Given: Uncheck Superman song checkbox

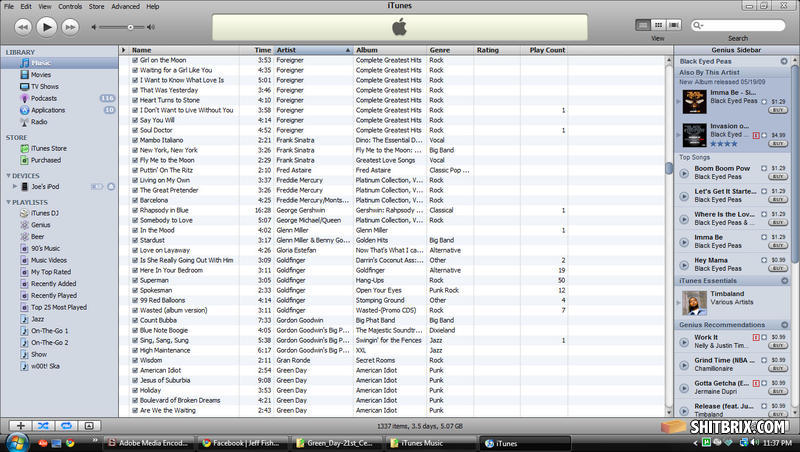Looking at the screenshot, I should click(x=135, y=280).
